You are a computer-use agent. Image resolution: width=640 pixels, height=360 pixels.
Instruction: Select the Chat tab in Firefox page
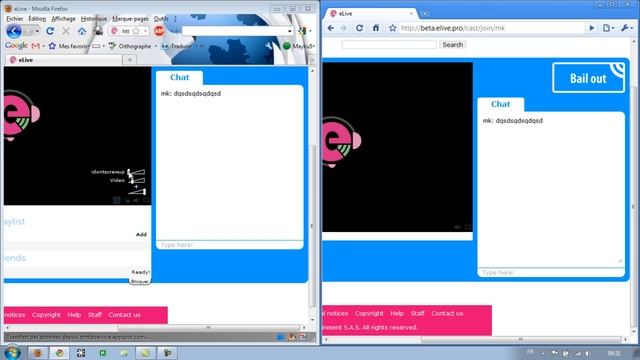pyautogui.click(x=180, y=77)
